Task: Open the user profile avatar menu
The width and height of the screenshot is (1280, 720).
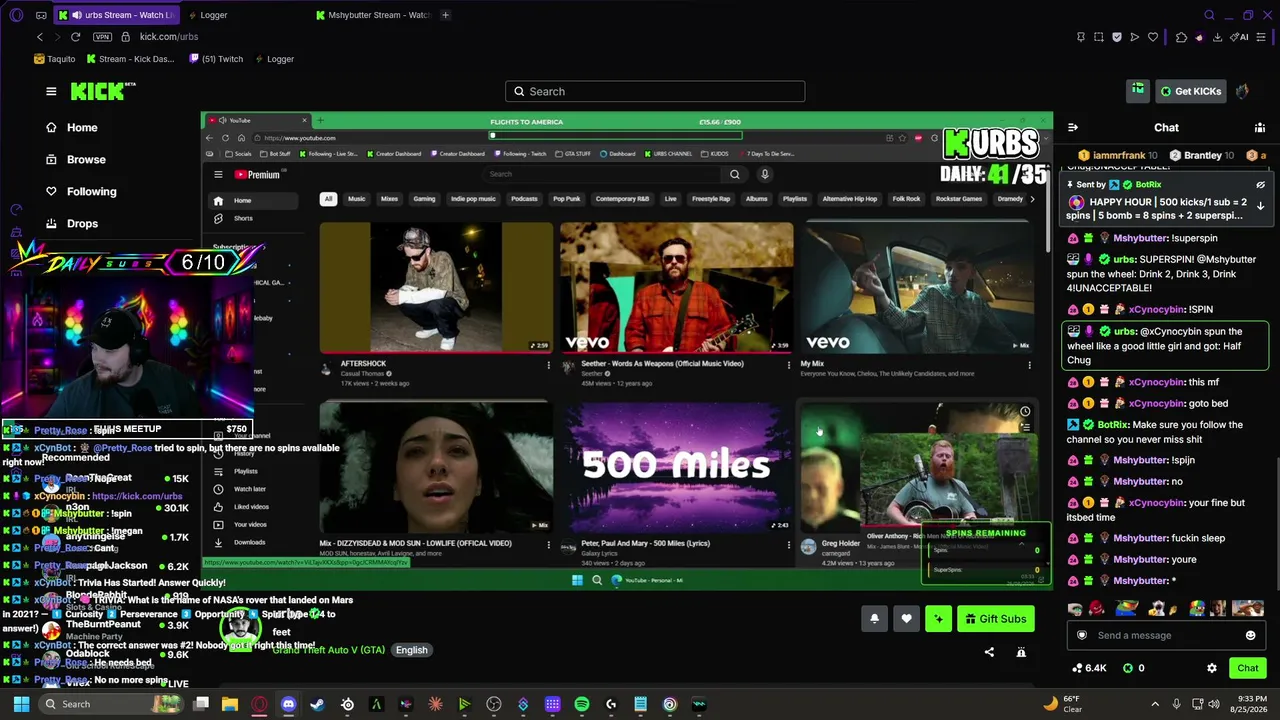Action: [1243, 91]
